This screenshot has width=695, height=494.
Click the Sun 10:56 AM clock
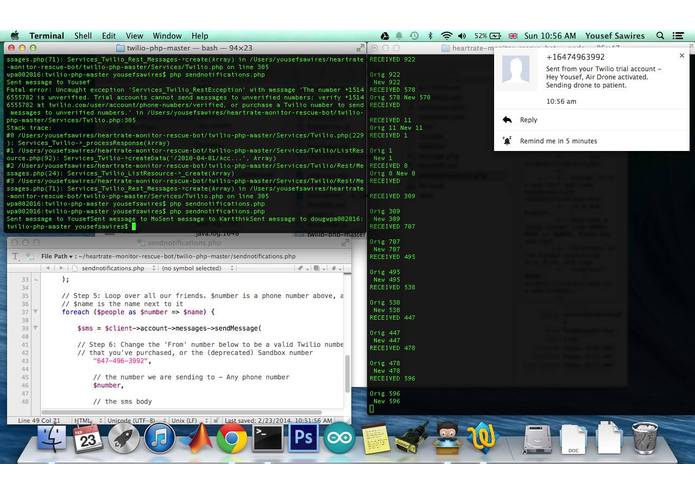click(550, 36)
